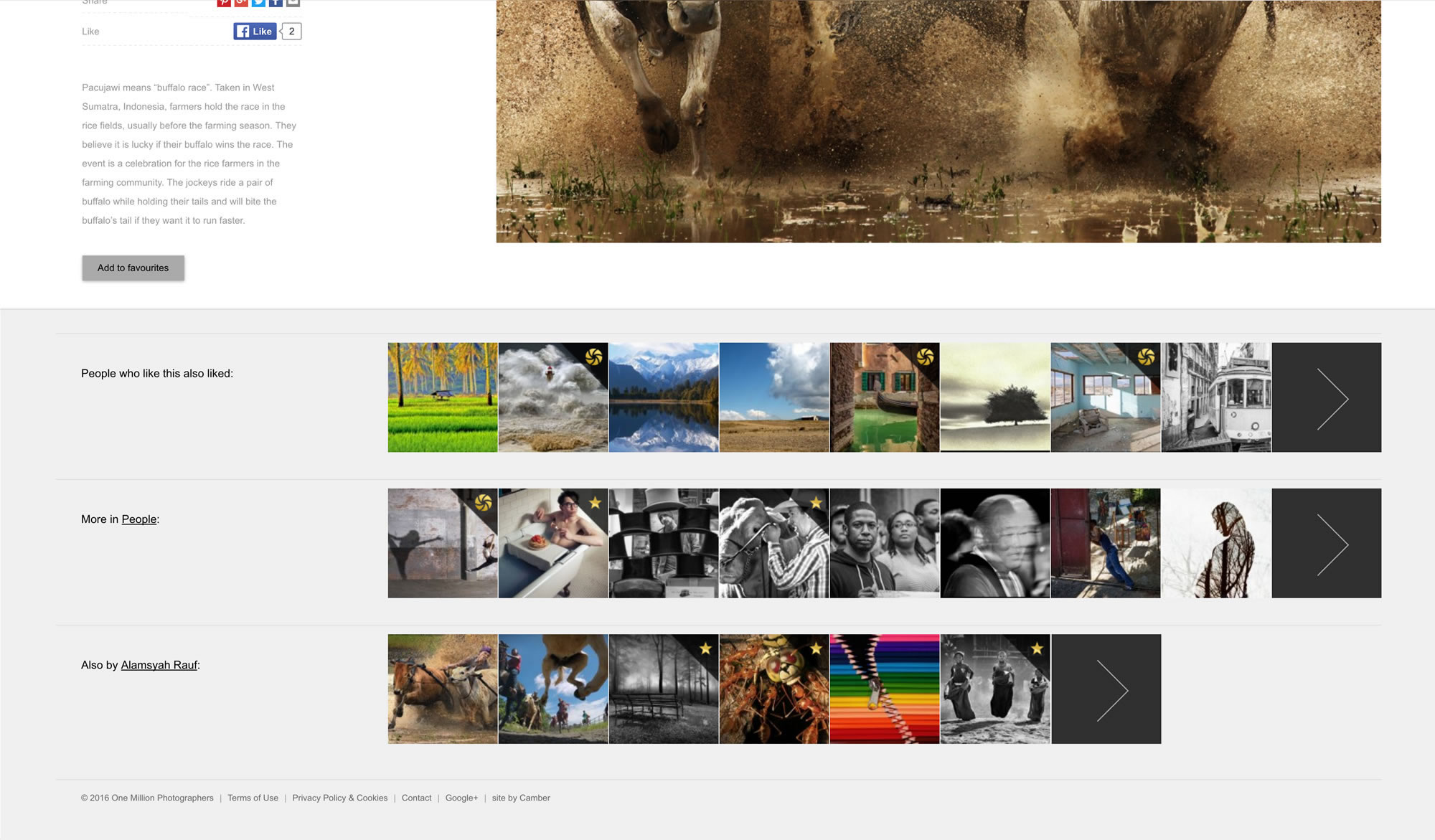Open Terms of Use in footer

pos(253,798)
